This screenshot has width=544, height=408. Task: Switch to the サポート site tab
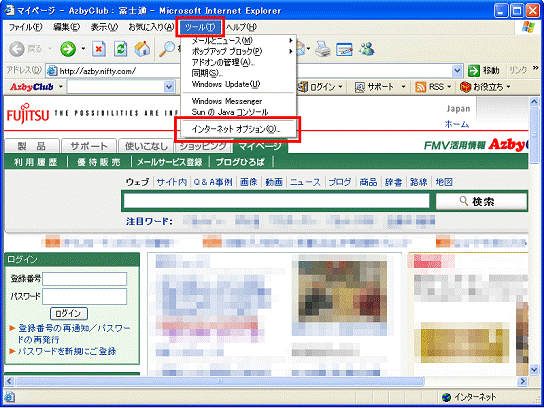point(89,146)
